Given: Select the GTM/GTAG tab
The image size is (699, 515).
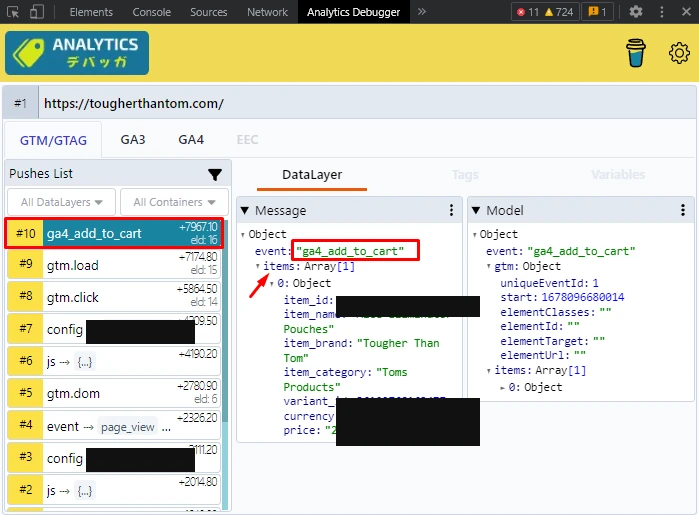Looking at the screenshot, I should coord(53,140).
